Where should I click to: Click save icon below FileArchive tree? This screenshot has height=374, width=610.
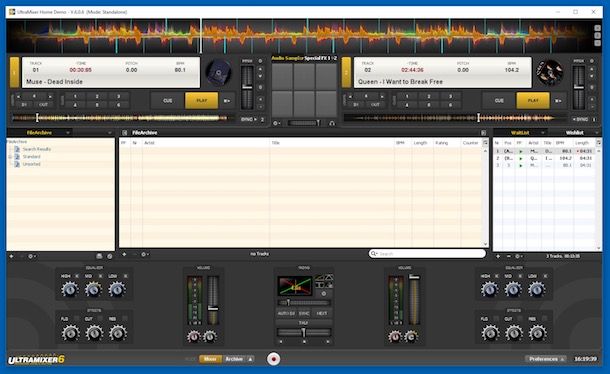pos(99,256)
